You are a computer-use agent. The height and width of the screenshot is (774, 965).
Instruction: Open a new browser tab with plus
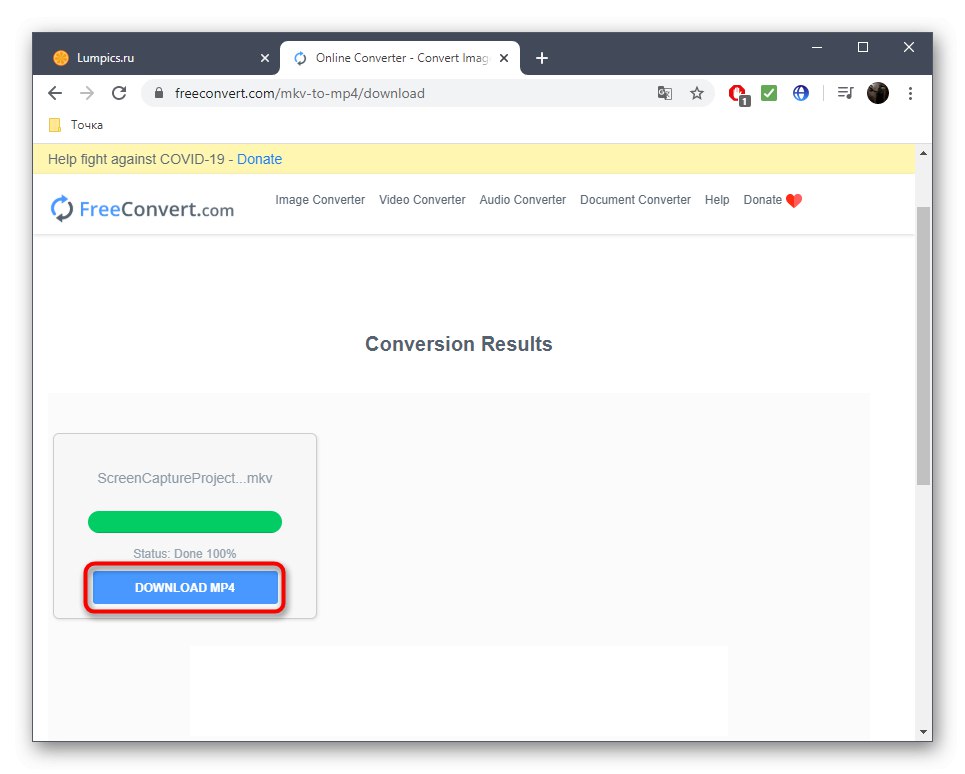tap(542, 58)
